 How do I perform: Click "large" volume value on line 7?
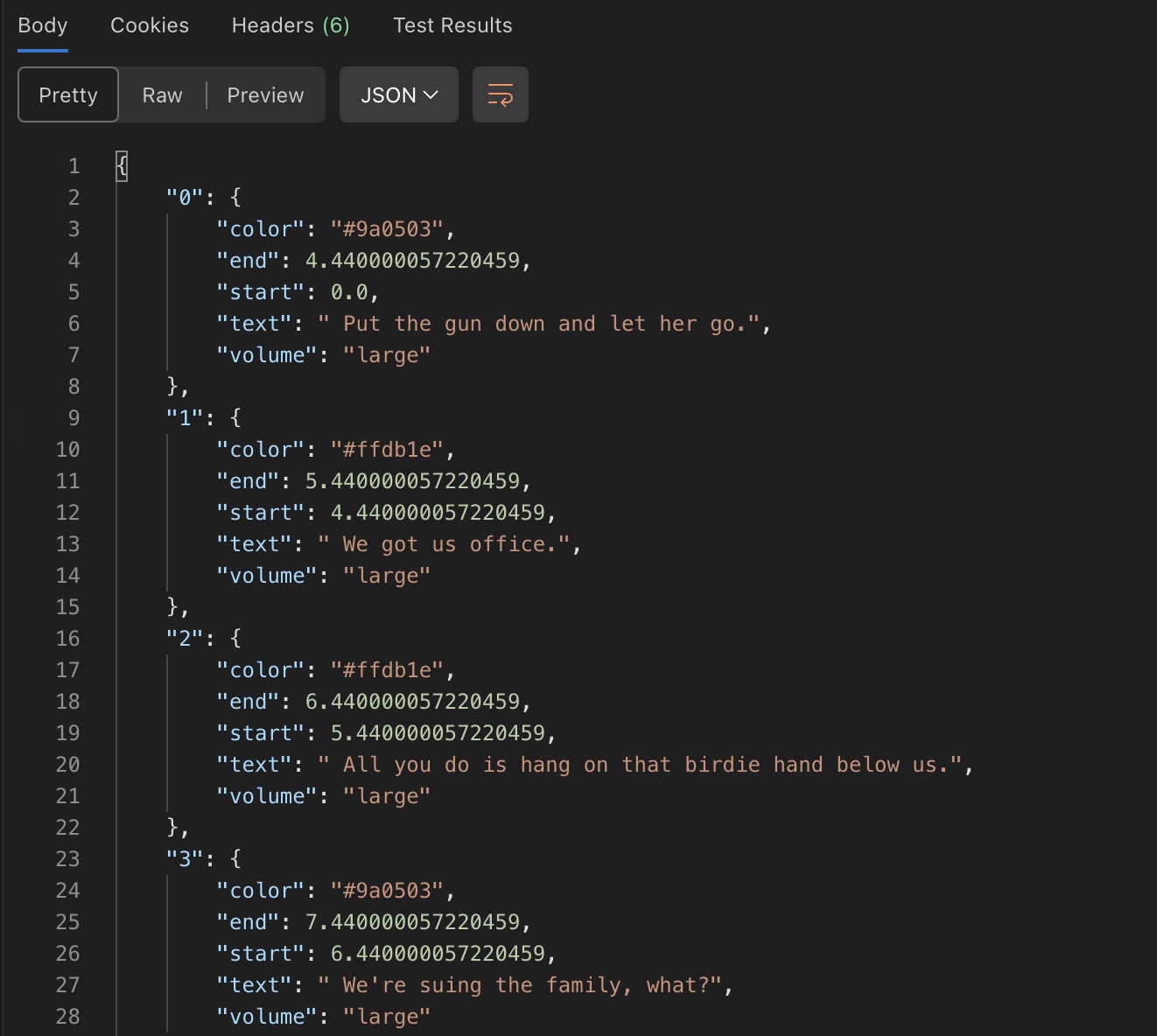[x=387, y=355]
